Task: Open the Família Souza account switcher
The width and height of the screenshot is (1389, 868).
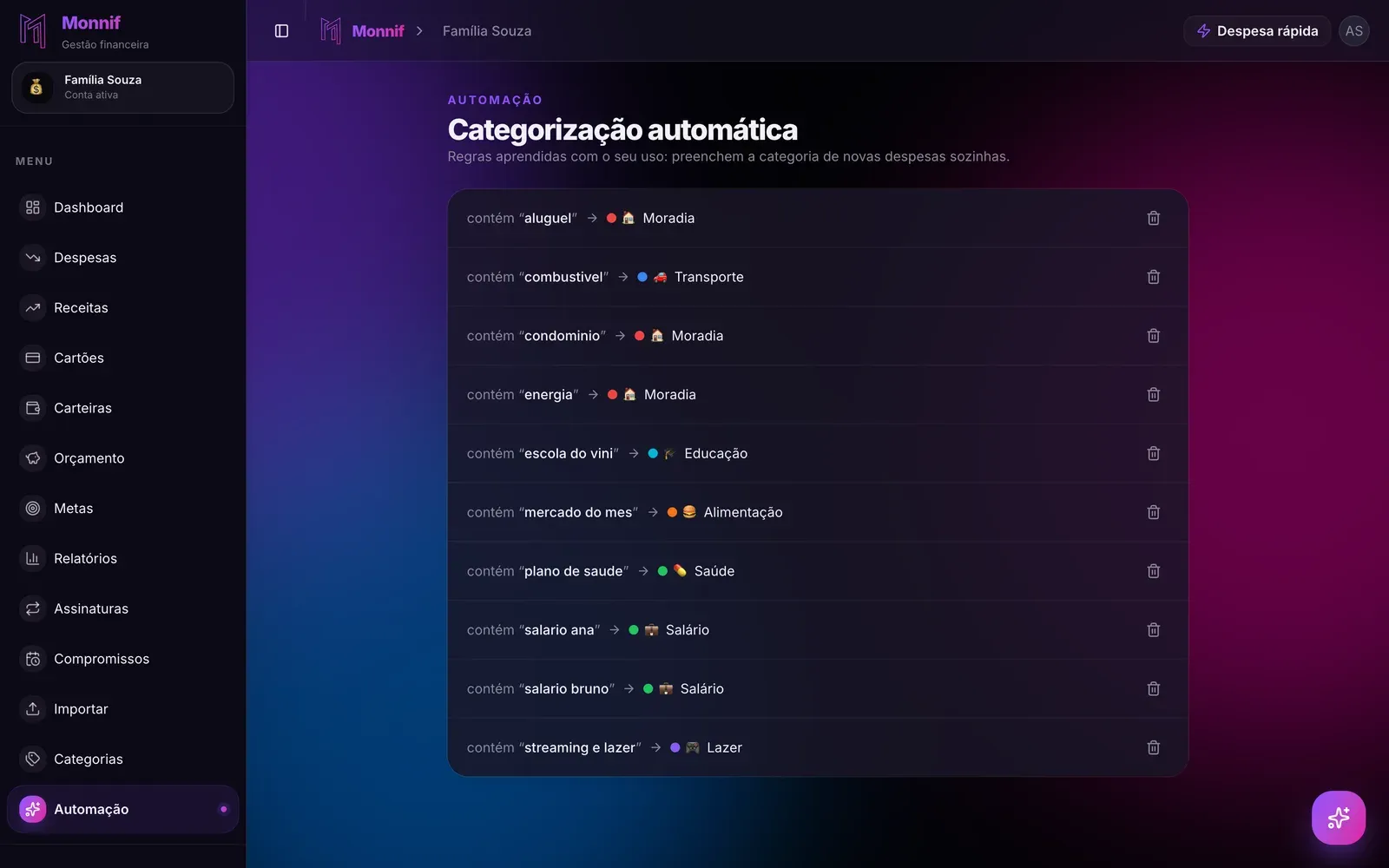Action: pos(122,88)
